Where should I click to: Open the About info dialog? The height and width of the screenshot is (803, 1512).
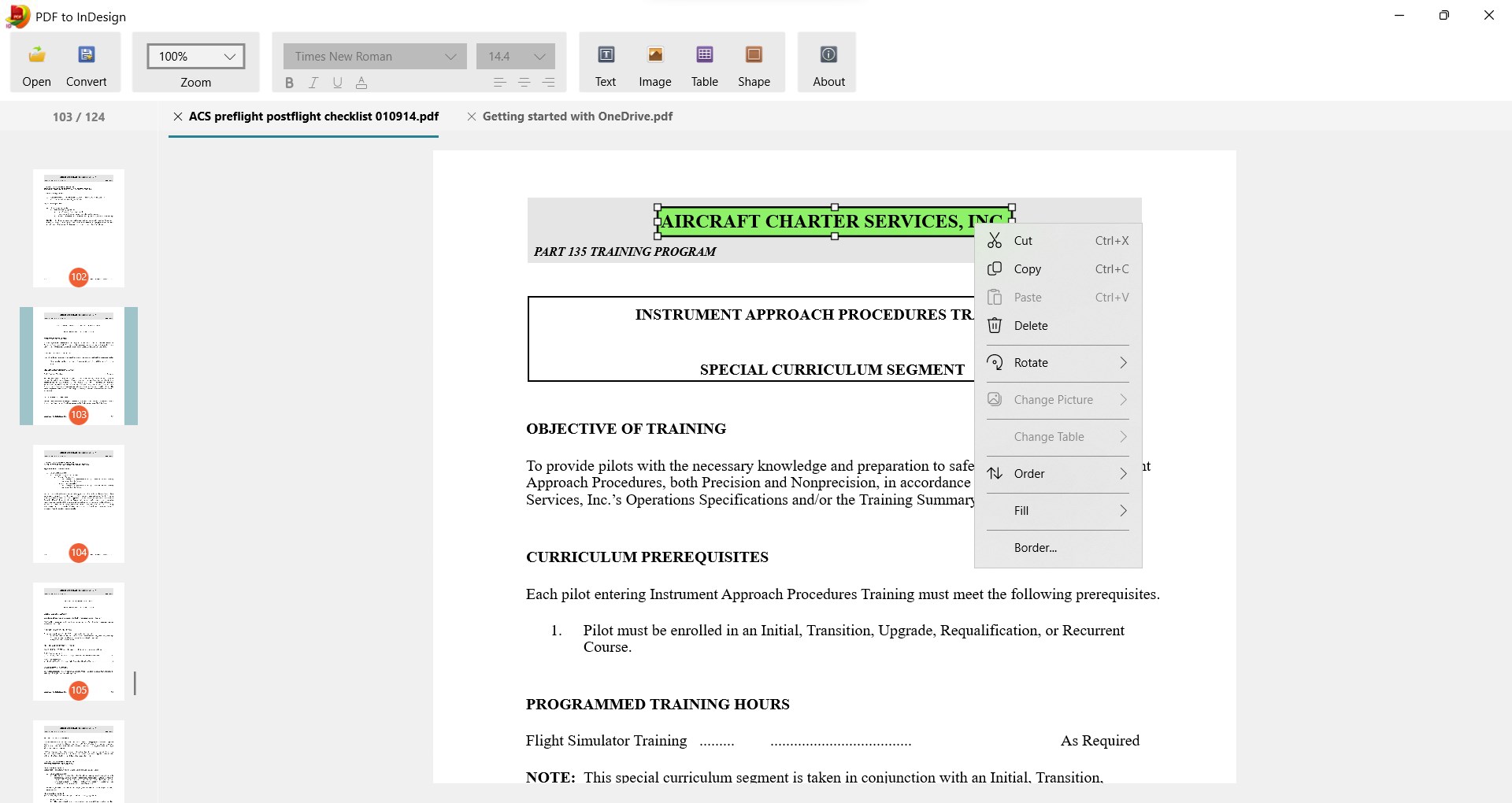click(x=828, y=63)
